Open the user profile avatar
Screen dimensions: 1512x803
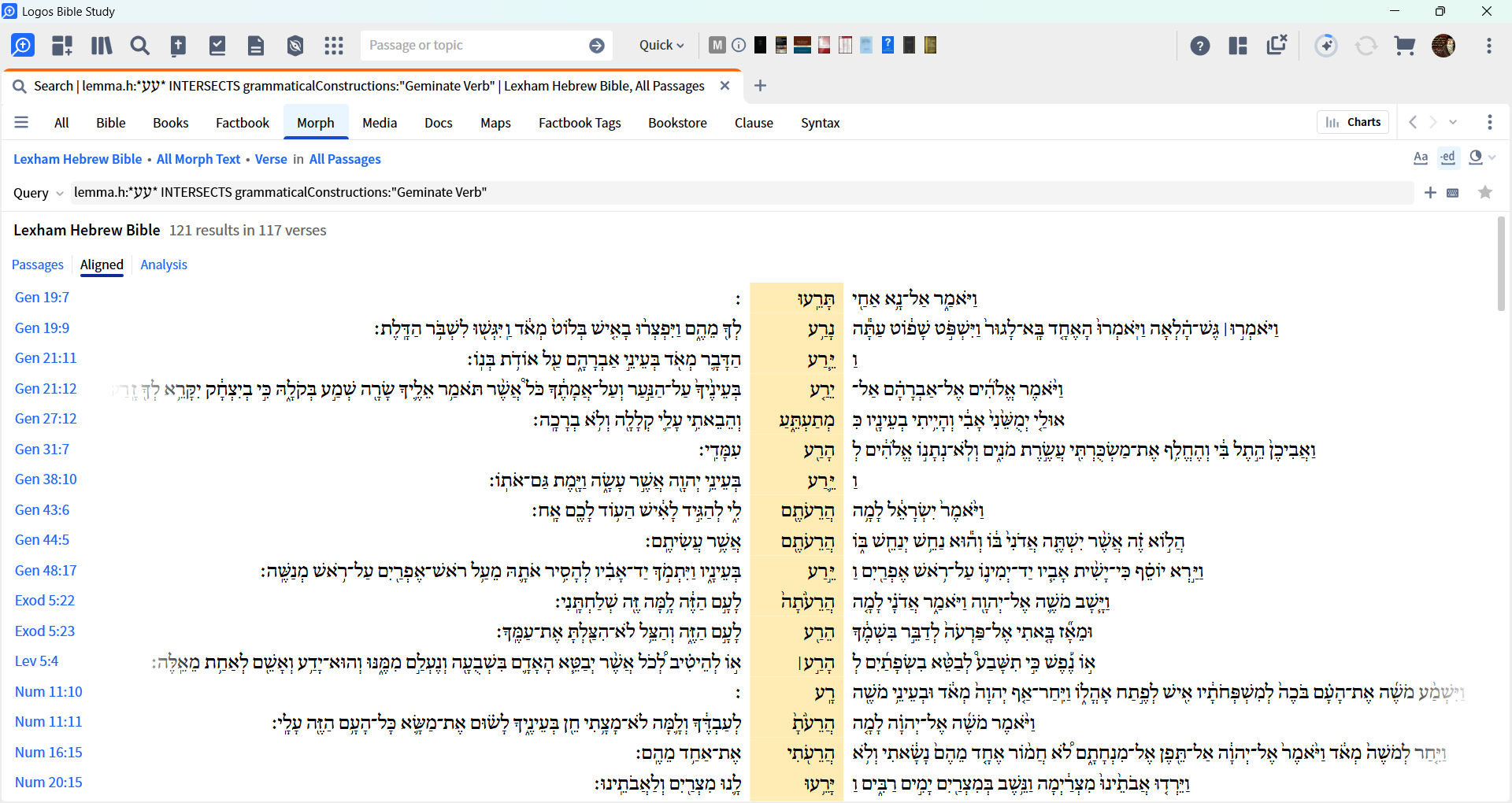pos(1443,46)
